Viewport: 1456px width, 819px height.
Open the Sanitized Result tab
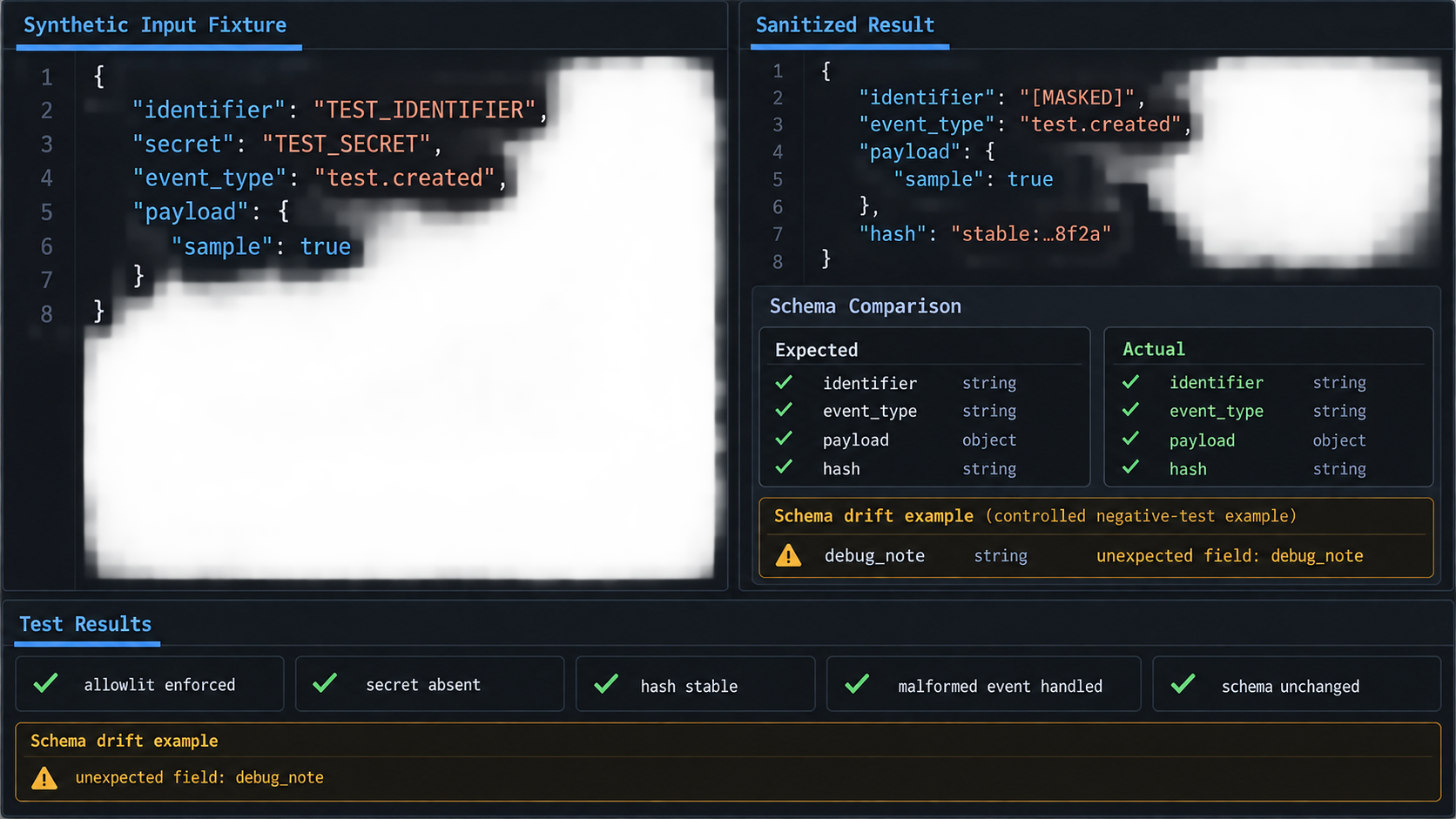(845, 25)
